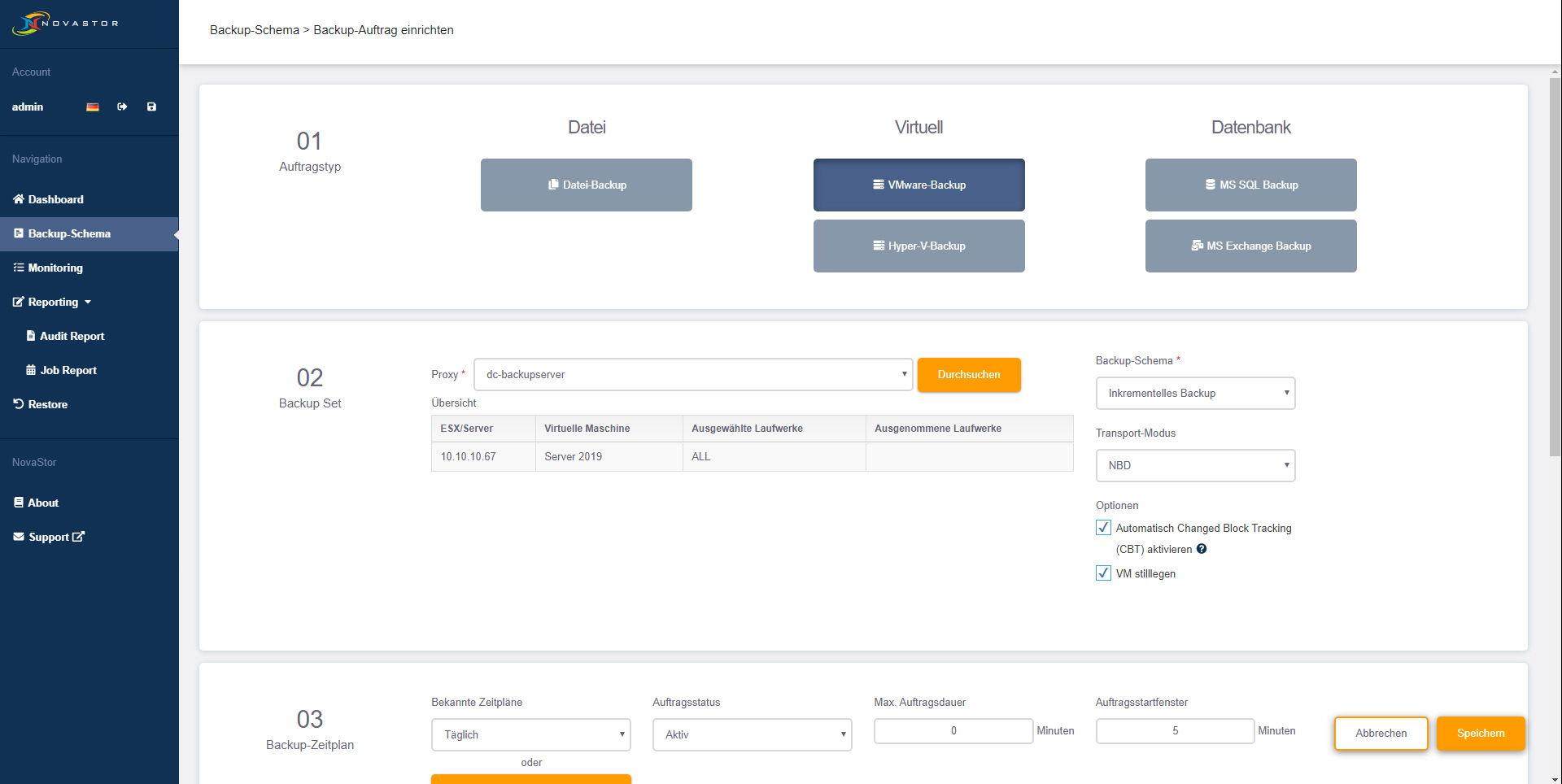Choose MS Exchange Backup type

click(x=1250, y=246)
